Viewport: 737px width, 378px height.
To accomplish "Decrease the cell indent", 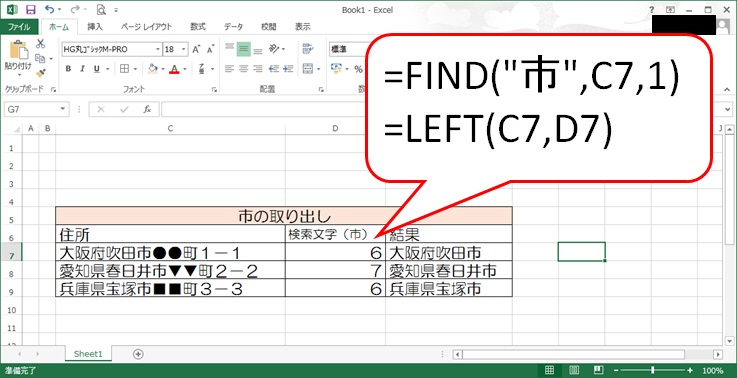I will (274, 69).
